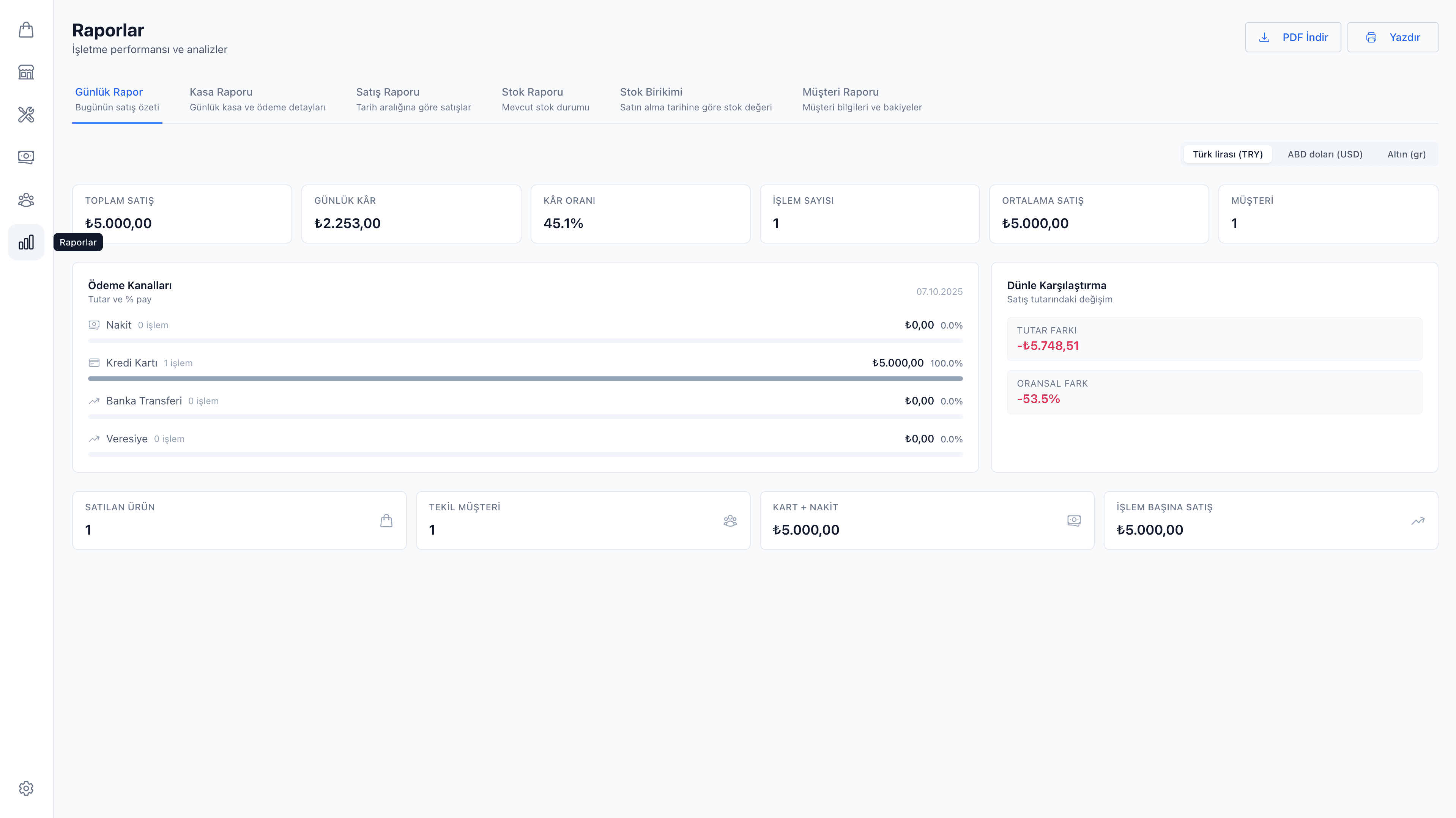The width and height of the screenshot is (1456, 818).
Task: Open the Stok Birikimi tab
Action: (x=695, y=99)
